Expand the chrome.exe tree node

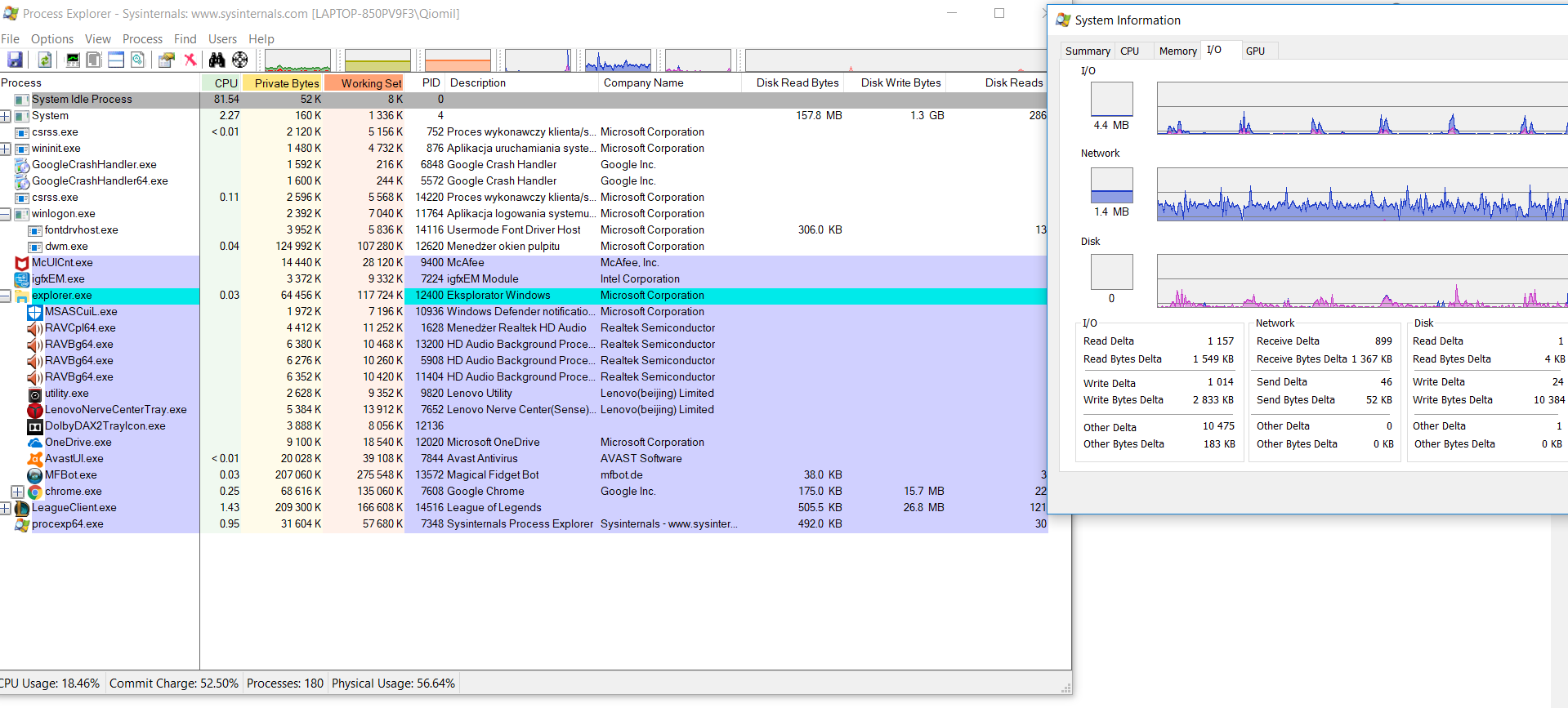17,492
